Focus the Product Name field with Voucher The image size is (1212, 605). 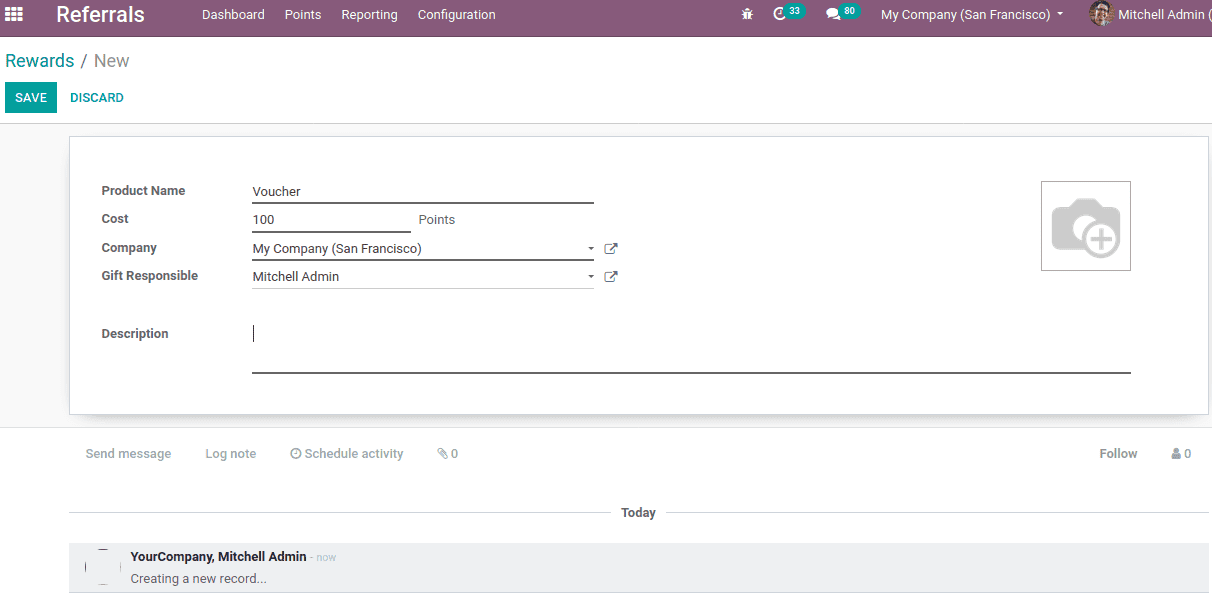click(423, 192)
